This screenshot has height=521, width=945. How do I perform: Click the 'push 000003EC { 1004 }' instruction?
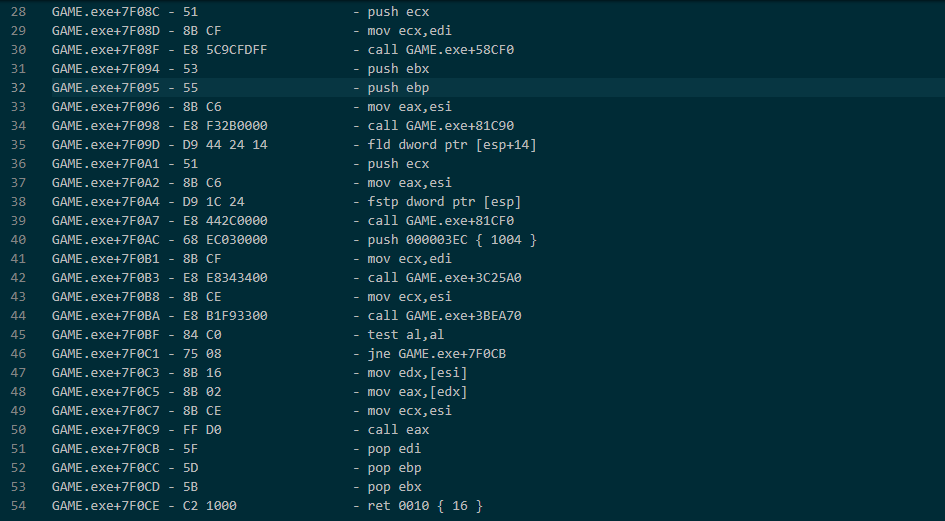pos(452,240)
